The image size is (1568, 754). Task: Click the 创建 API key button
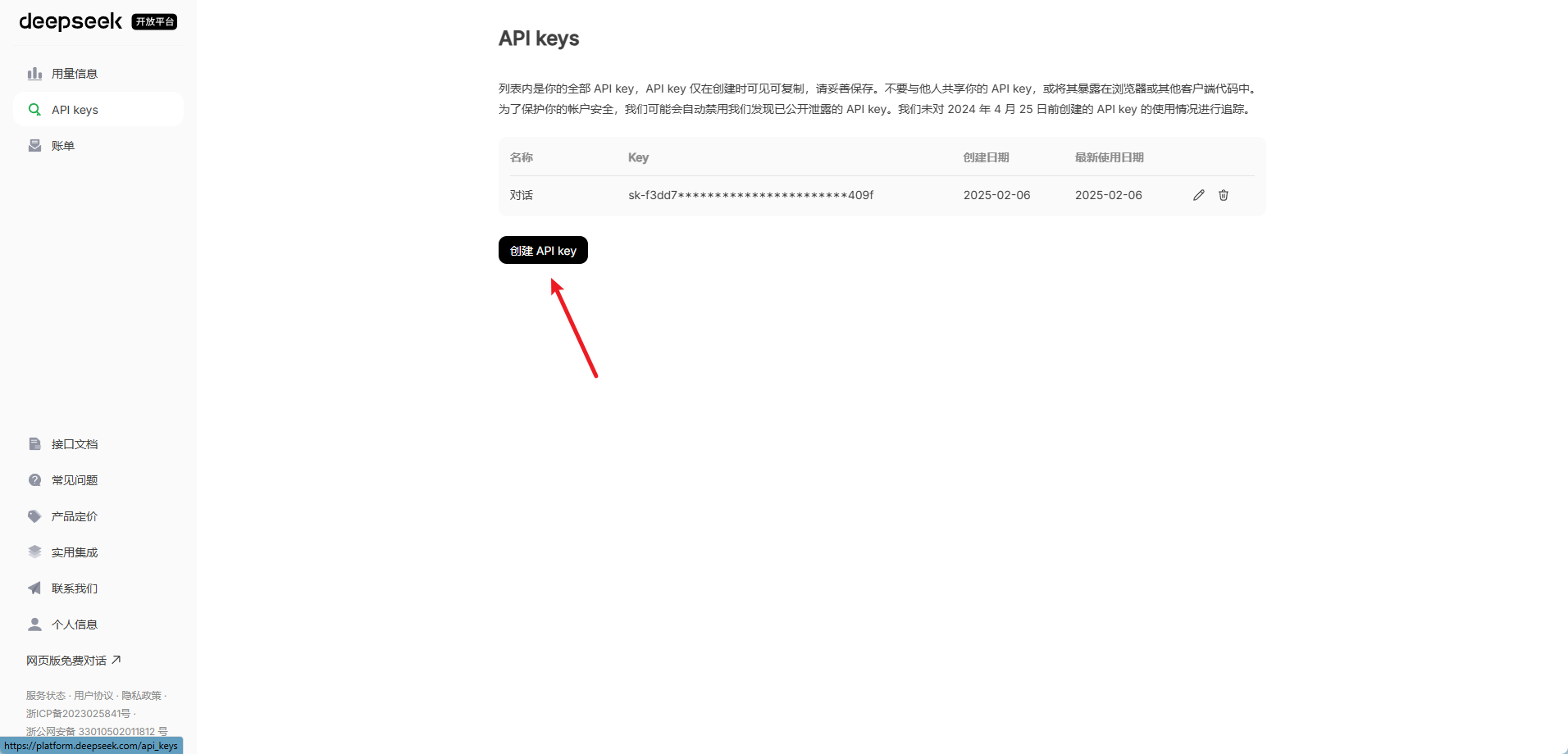click(543, 250)
